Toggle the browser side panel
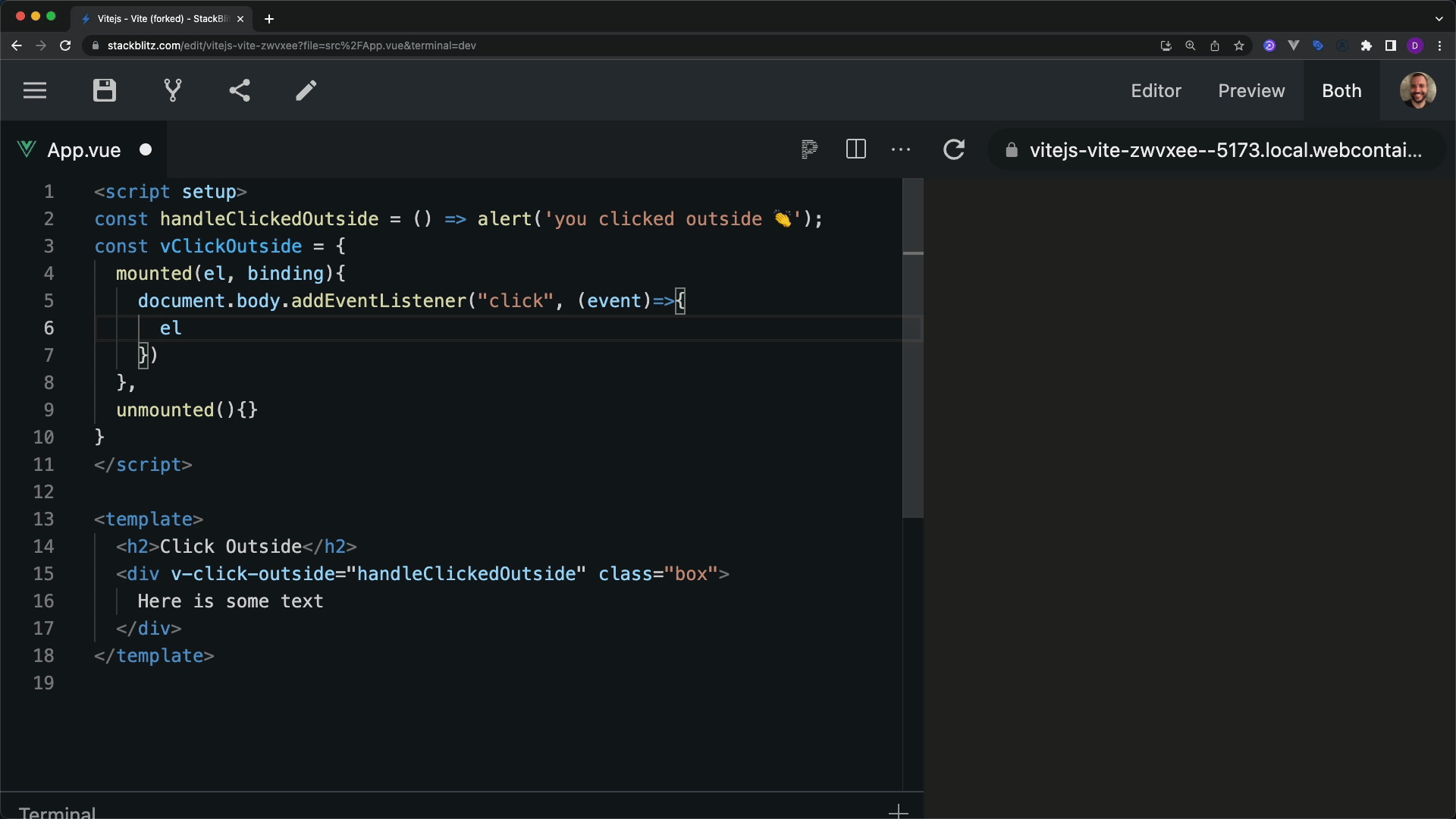Screen dimensions: 1456x819 (1391, 45)
